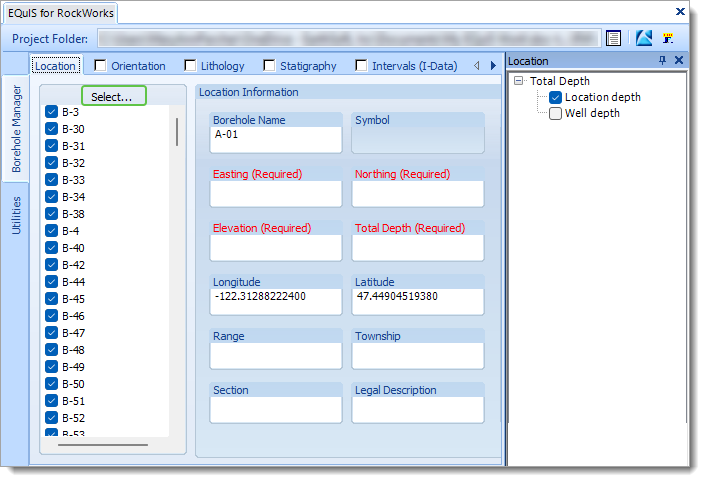Close the EQuIS for RockWorks window

coord(680,12)
